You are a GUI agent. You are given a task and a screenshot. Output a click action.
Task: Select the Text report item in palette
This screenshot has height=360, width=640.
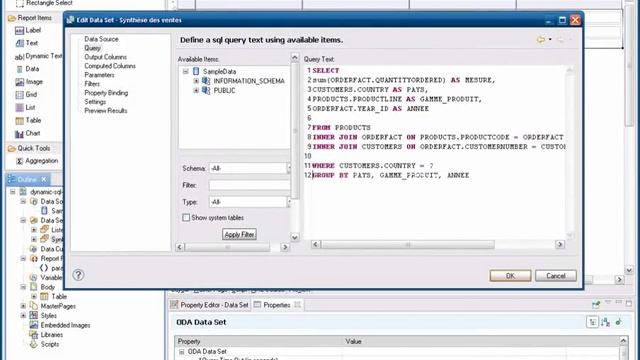[x=27, y=43]
